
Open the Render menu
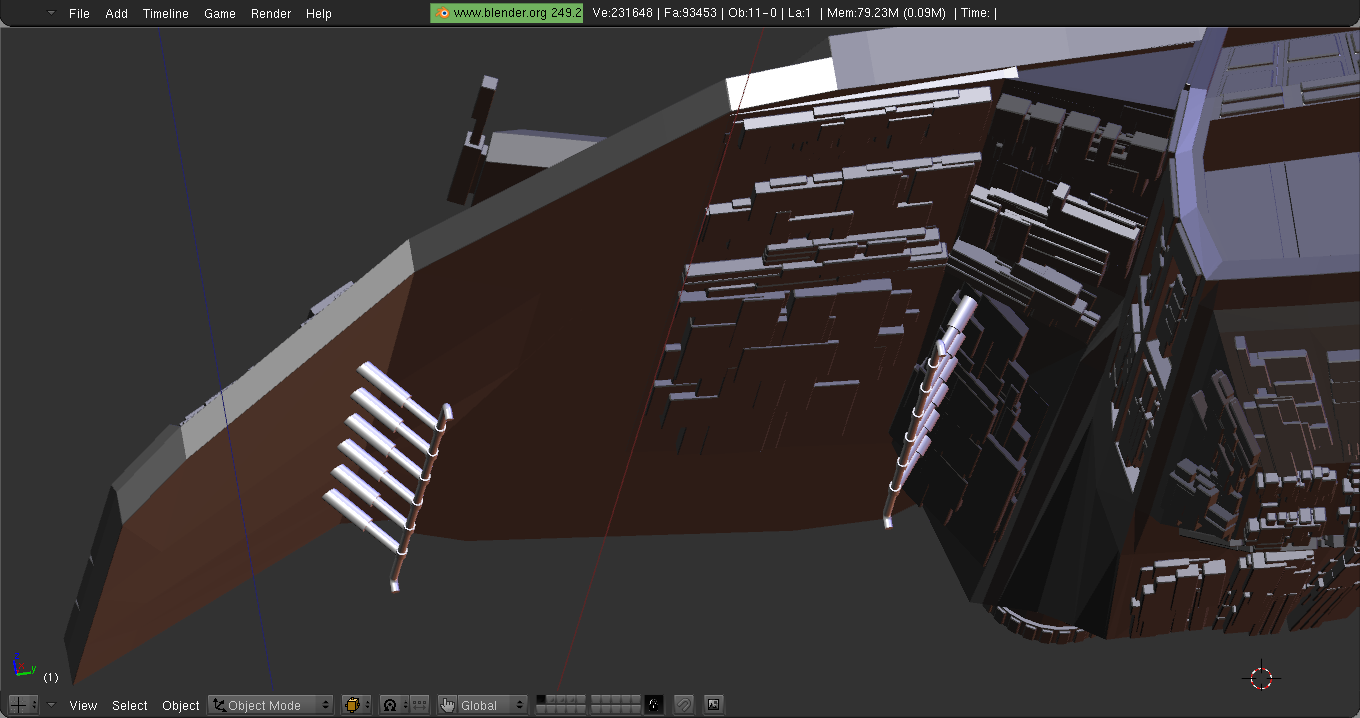click(271, 13)
